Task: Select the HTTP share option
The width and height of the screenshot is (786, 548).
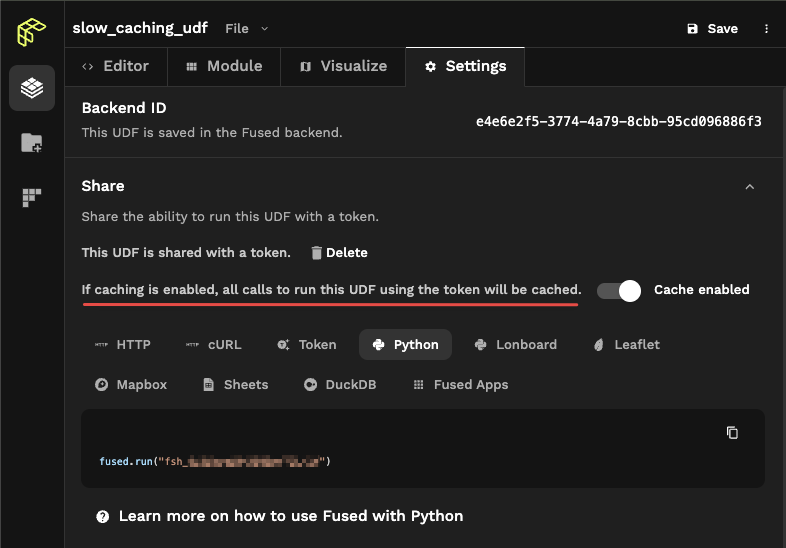Action: (123, 344)
